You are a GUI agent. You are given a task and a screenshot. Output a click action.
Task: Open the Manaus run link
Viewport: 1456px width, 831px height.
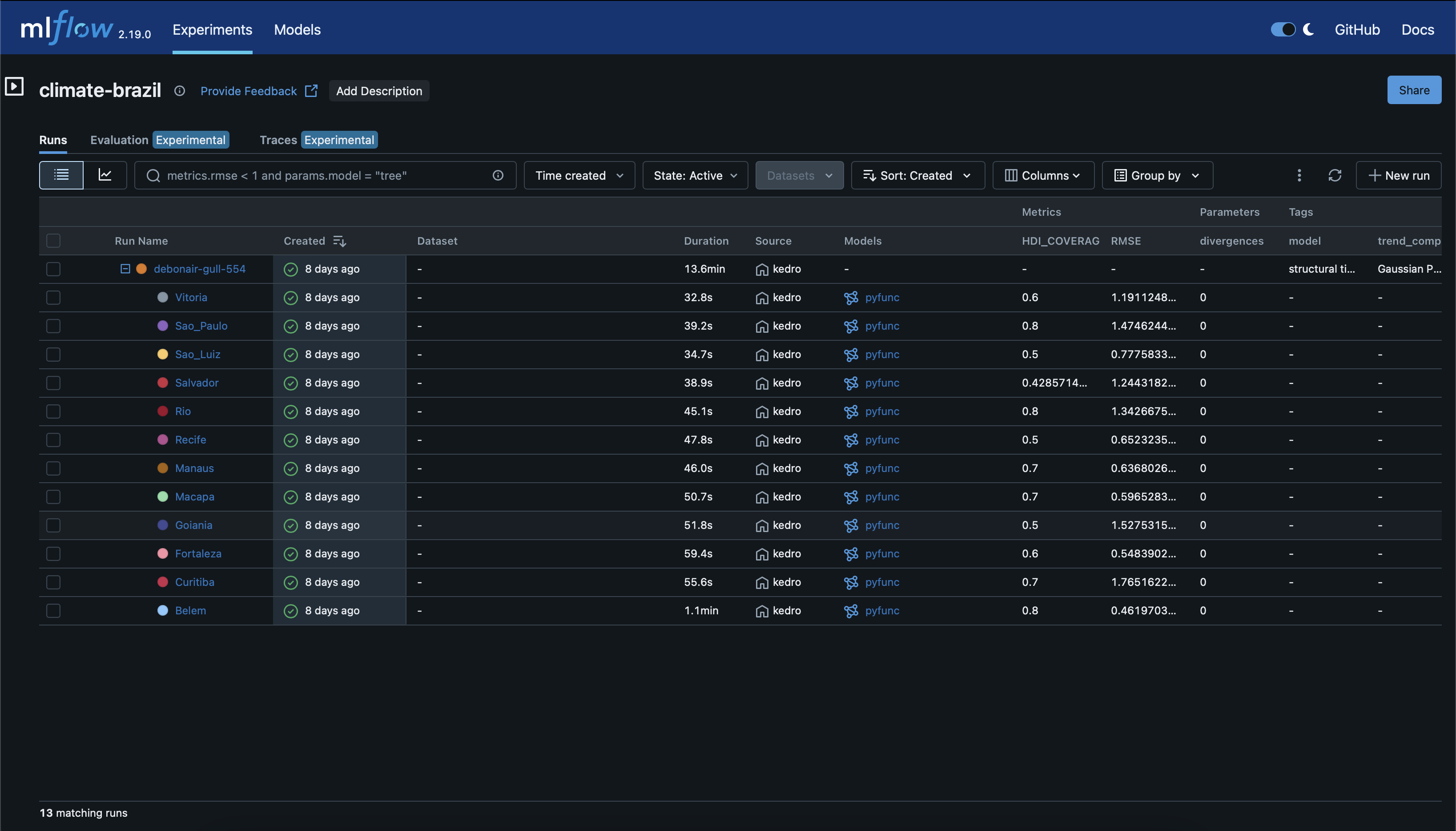[194, 468]
